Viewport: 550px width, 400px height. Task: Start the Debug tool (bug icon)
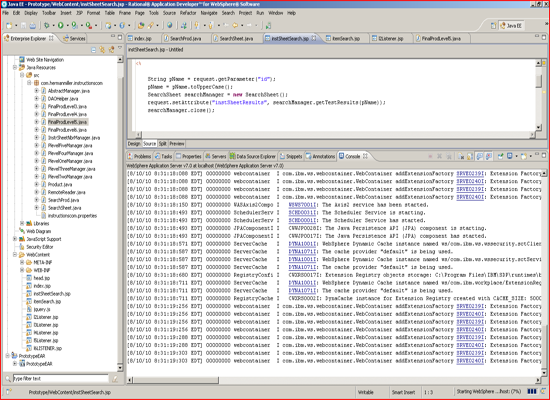(47, 25)
